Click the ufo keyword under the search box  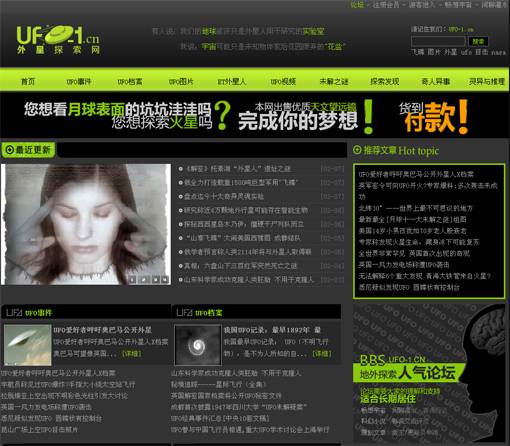pos(466,52)
